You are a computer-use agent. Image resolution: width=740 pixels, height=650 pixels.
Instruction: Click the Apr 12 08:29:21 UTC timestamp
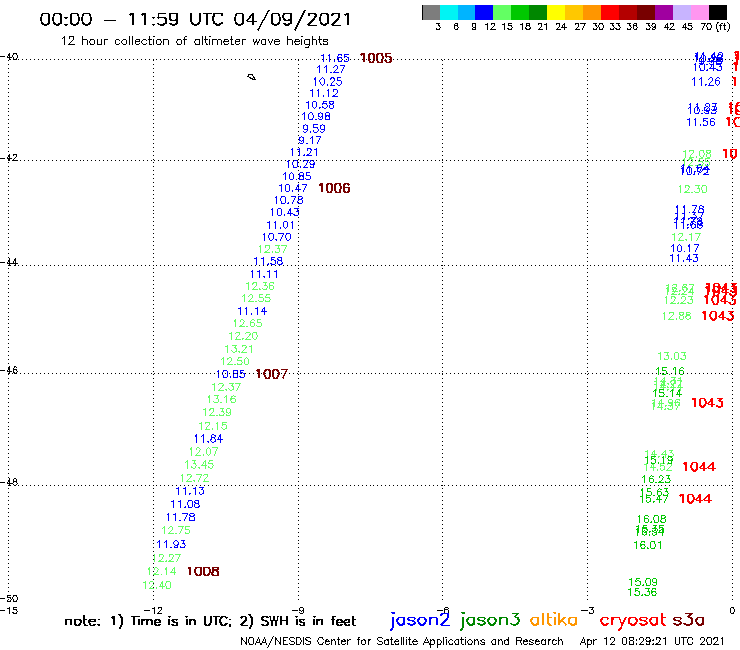point(652,641)
